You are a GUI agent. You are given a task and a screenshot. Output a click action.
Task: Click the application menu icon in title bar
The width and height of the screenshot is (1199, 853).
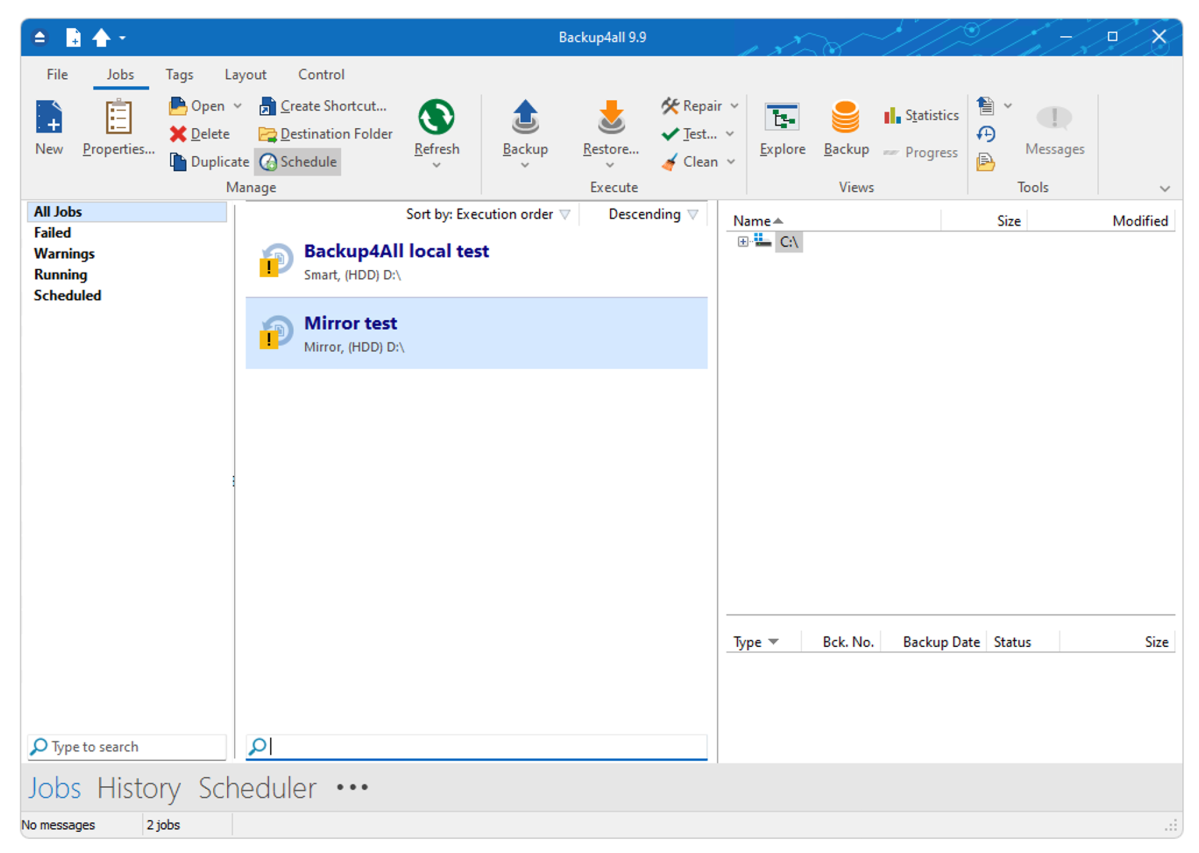[x=40, y=37]
